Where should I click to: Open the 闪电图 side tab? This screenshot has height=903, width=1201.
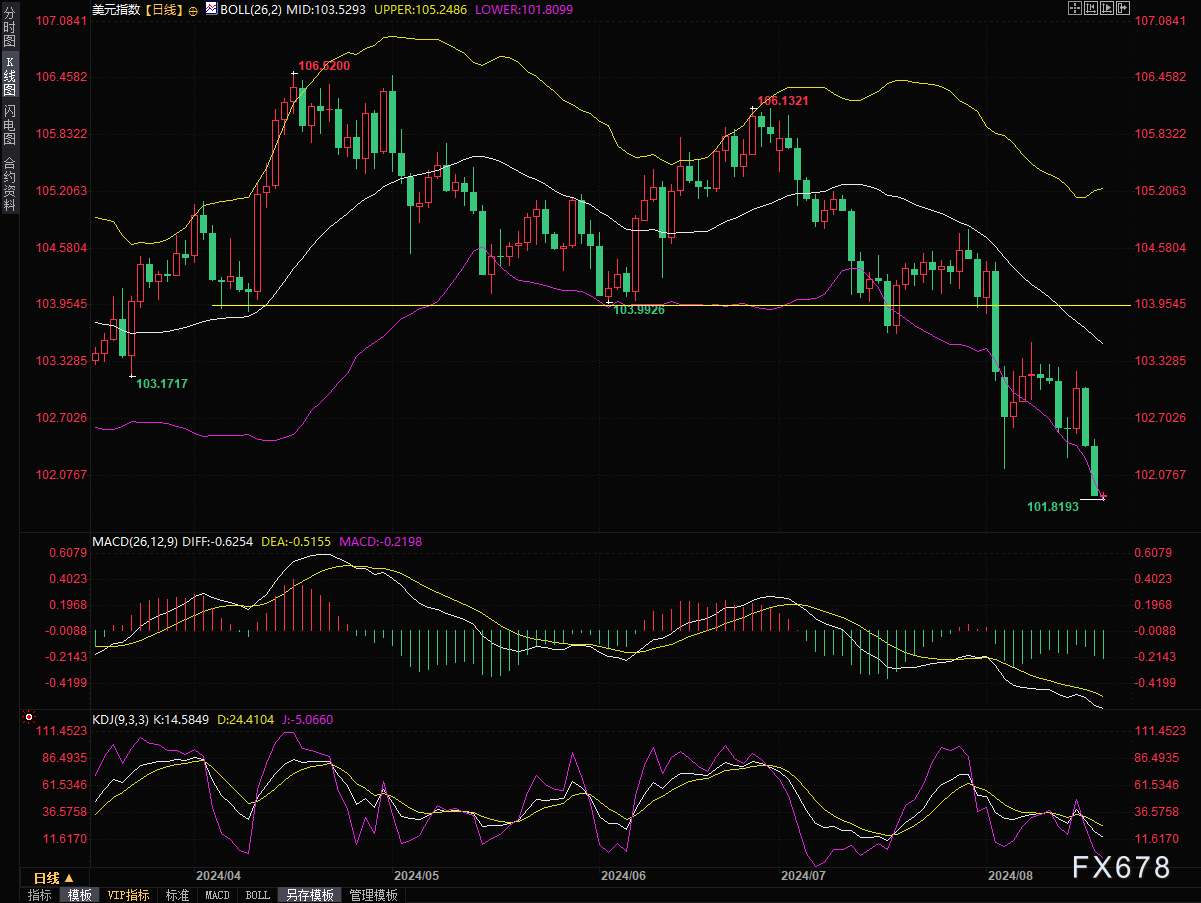10,125
